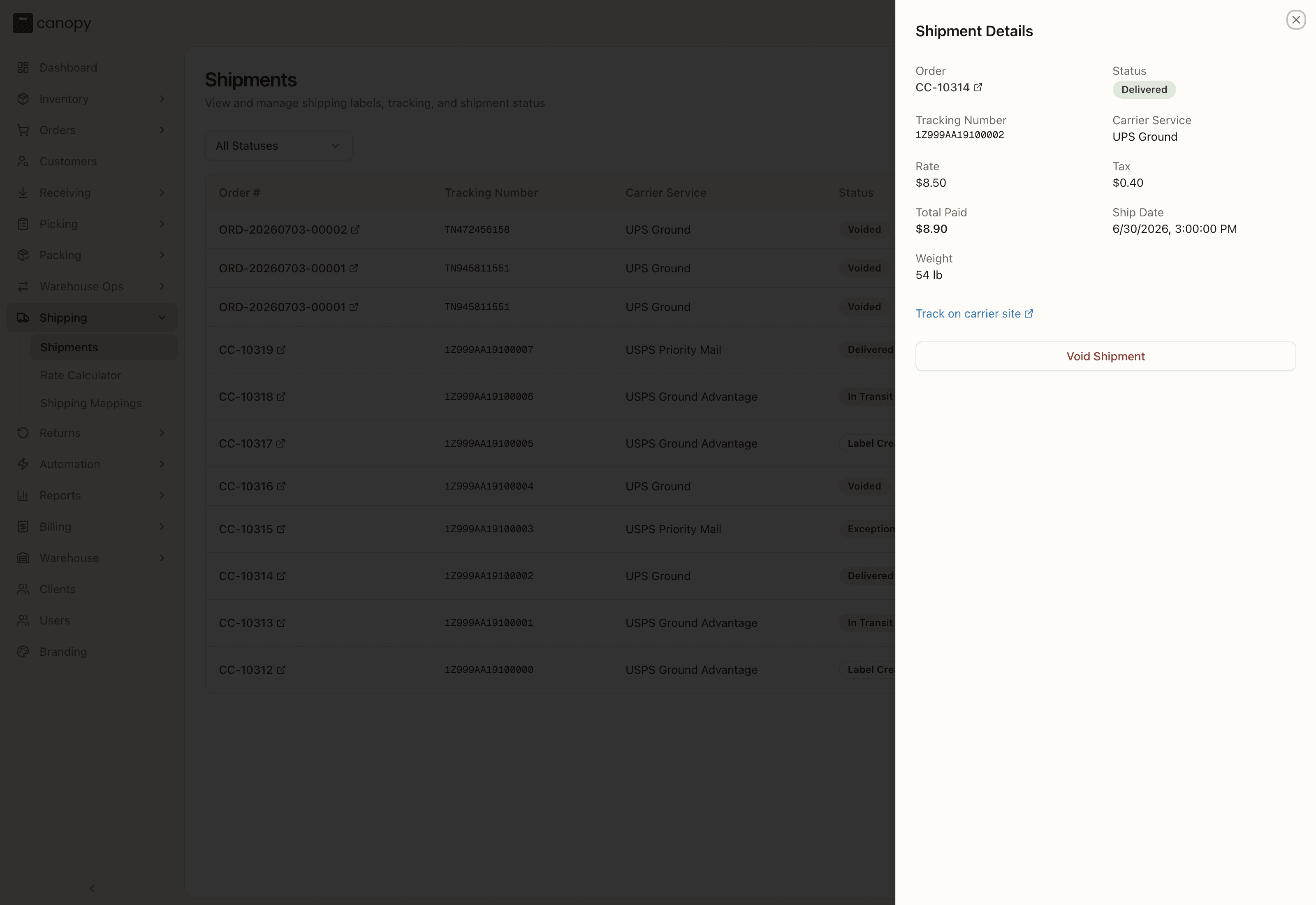
Task: Collapse the Shipping menu chevron
Action: click(x=162, y=318)
